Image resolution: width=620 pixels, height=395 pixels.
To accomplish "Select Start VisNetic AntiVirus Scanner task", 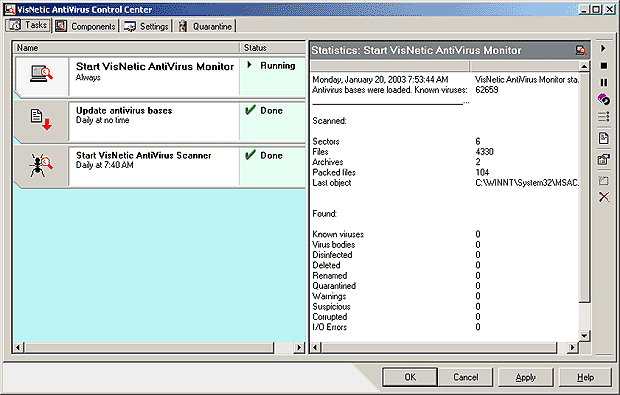I will (x=160, y=166).
